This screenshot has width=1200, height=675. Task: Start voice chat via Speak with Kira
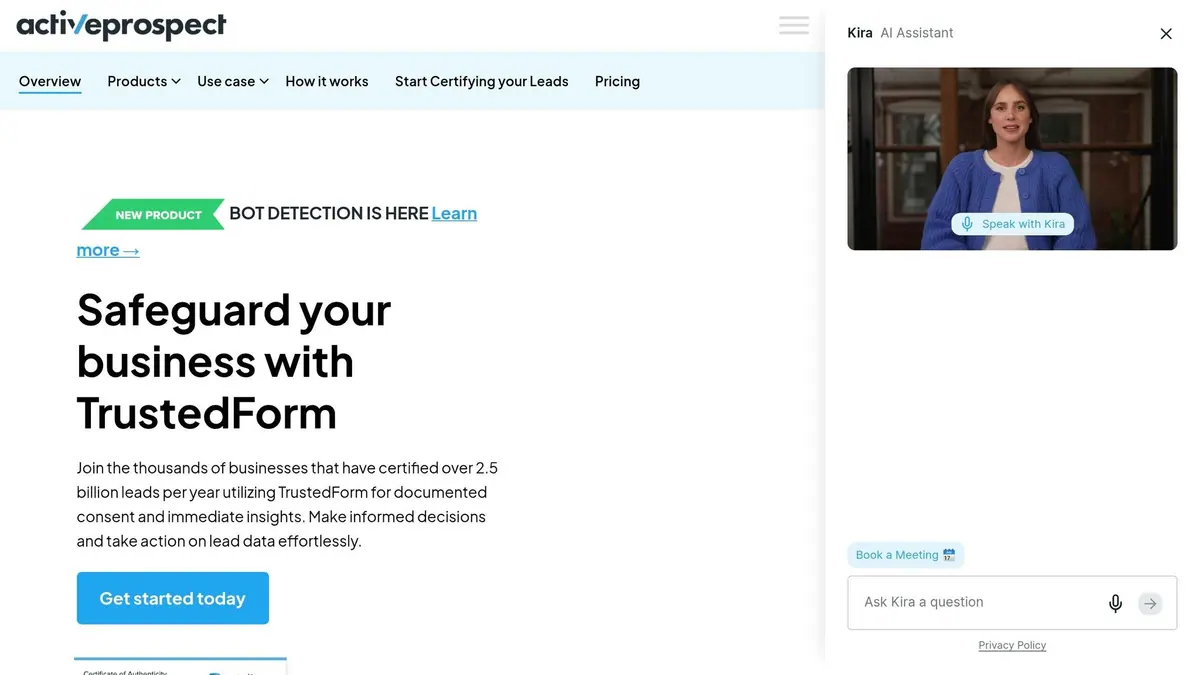pos(1012,224)
